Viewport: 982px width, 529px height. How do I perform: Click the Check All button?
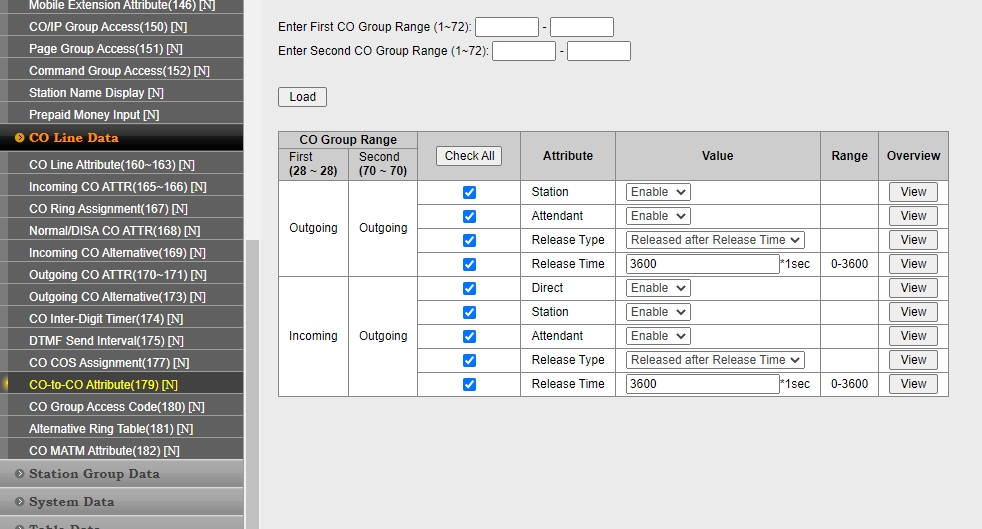(469, 156)
